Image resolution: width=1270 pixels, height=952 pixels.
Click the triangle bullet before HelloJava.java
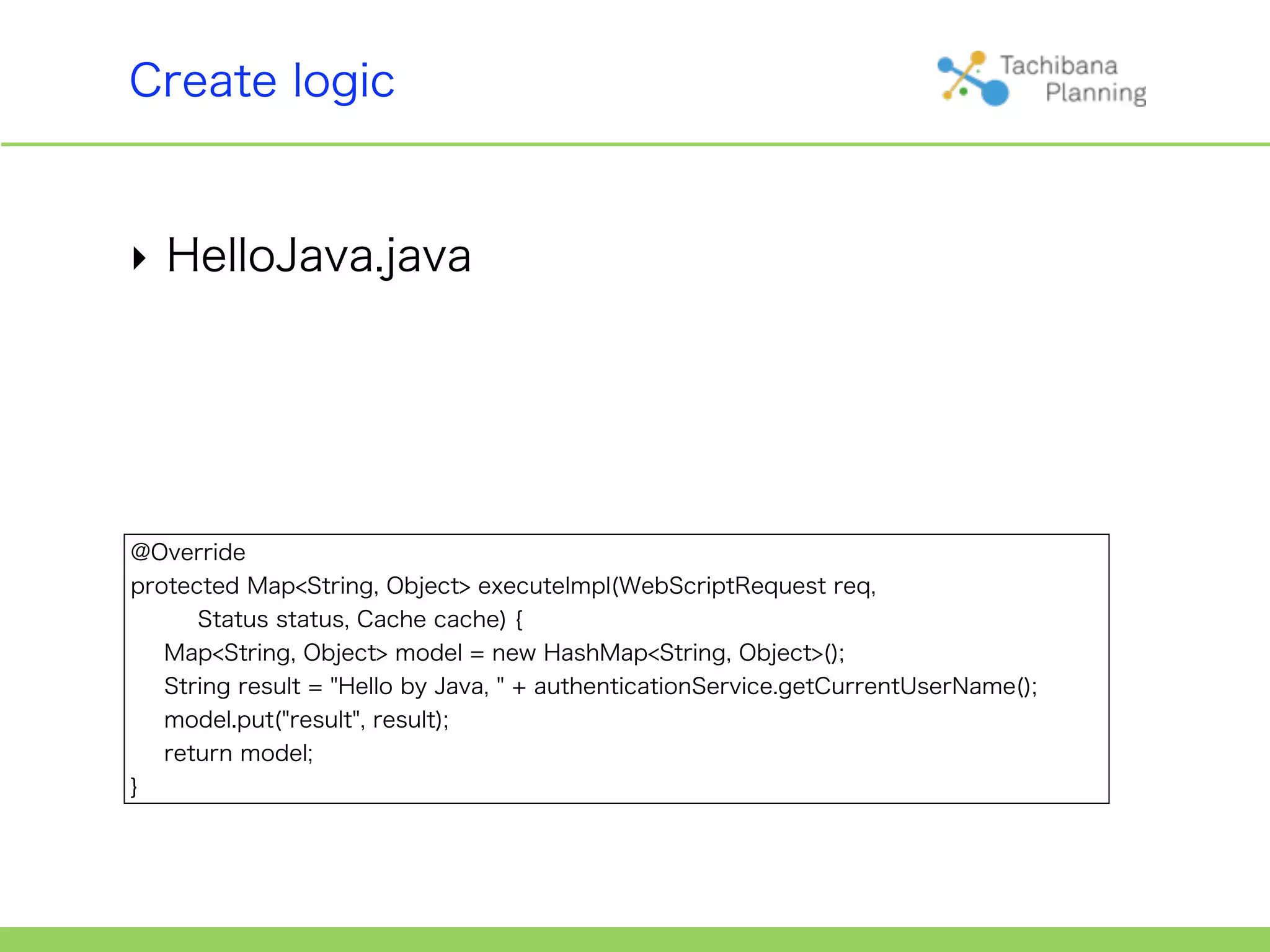point(140,258)
